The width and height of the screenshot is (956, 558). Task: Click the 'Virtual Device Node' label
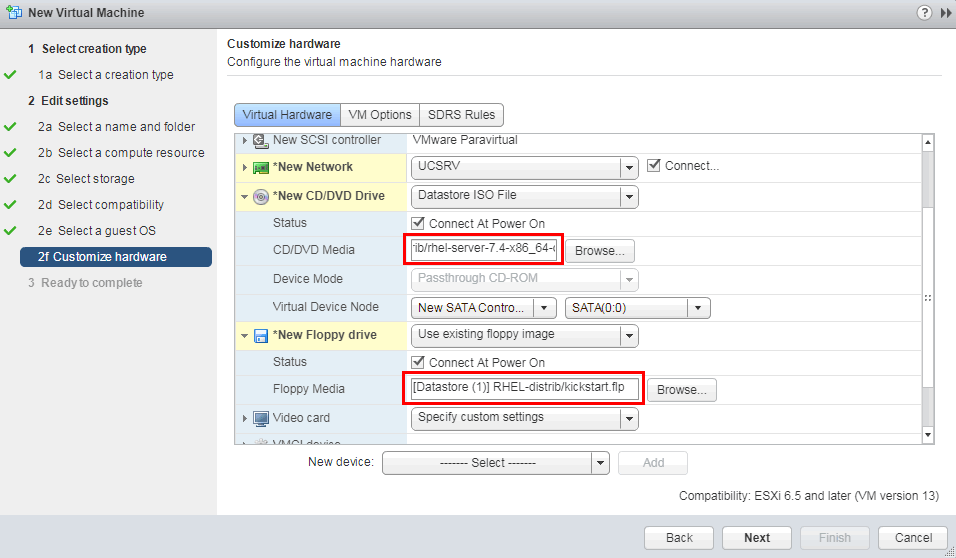point(326,307)
